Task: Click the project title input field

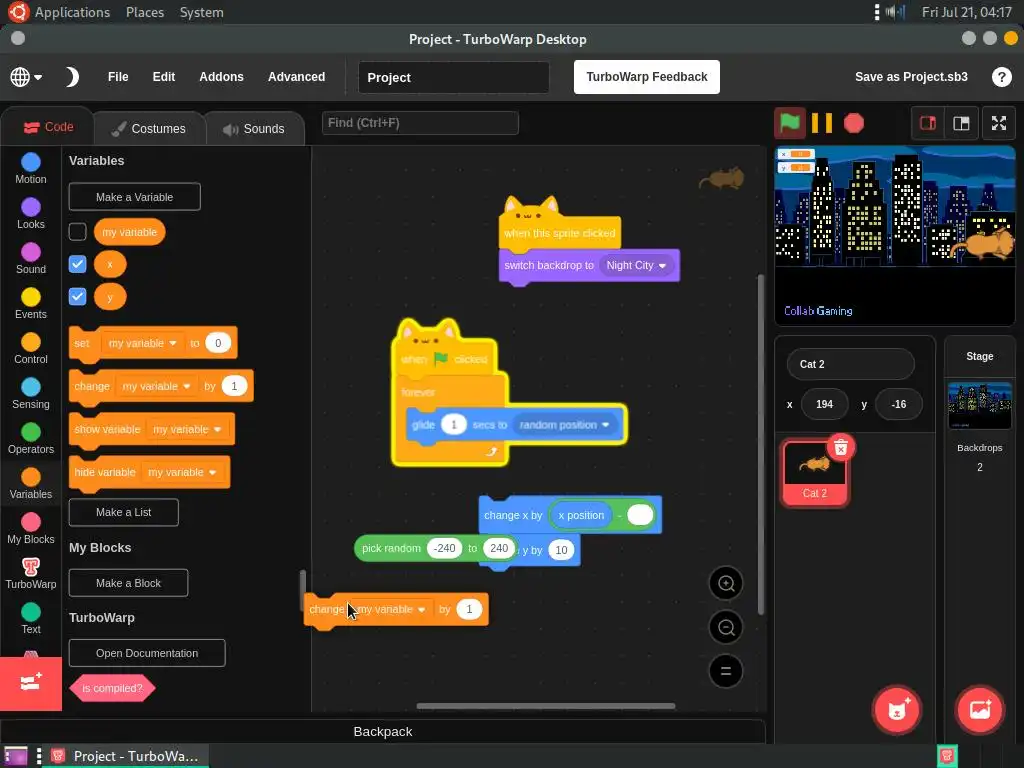Action: pos(453,77)
